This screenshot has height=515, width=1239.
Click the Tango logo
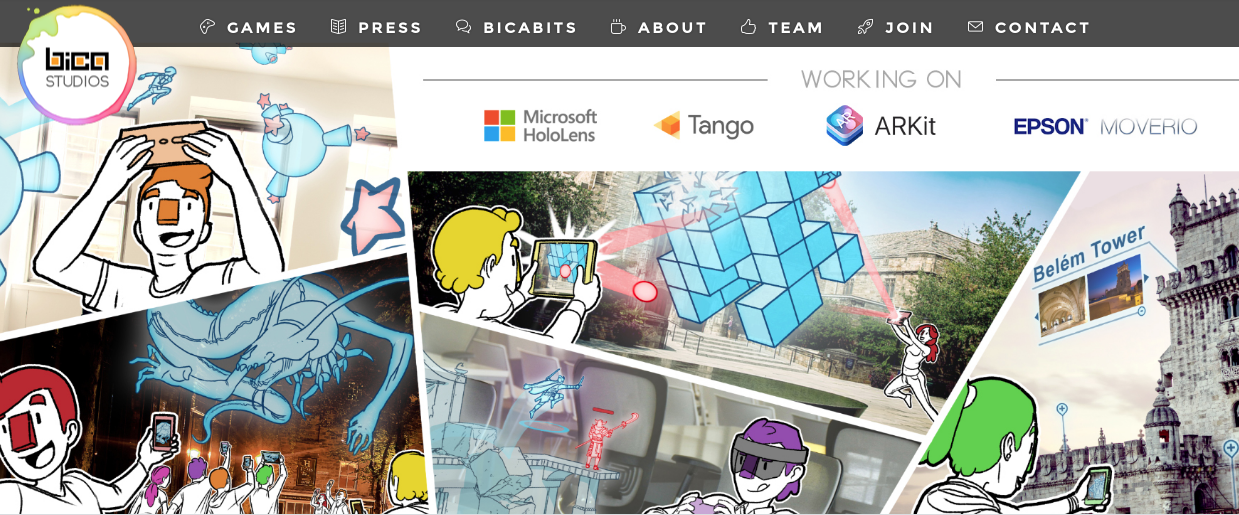pyautogui.click(x=703, y=126)
